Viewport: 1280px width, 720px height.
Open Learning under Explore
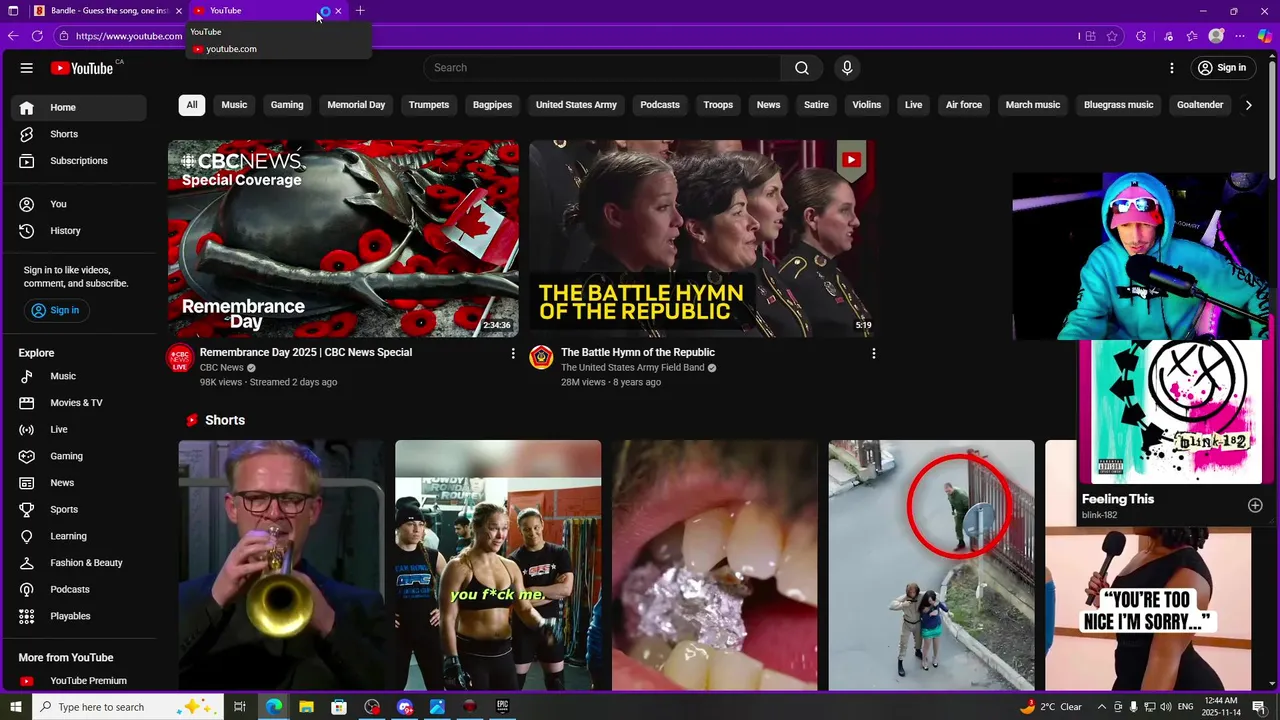point(78,536)
